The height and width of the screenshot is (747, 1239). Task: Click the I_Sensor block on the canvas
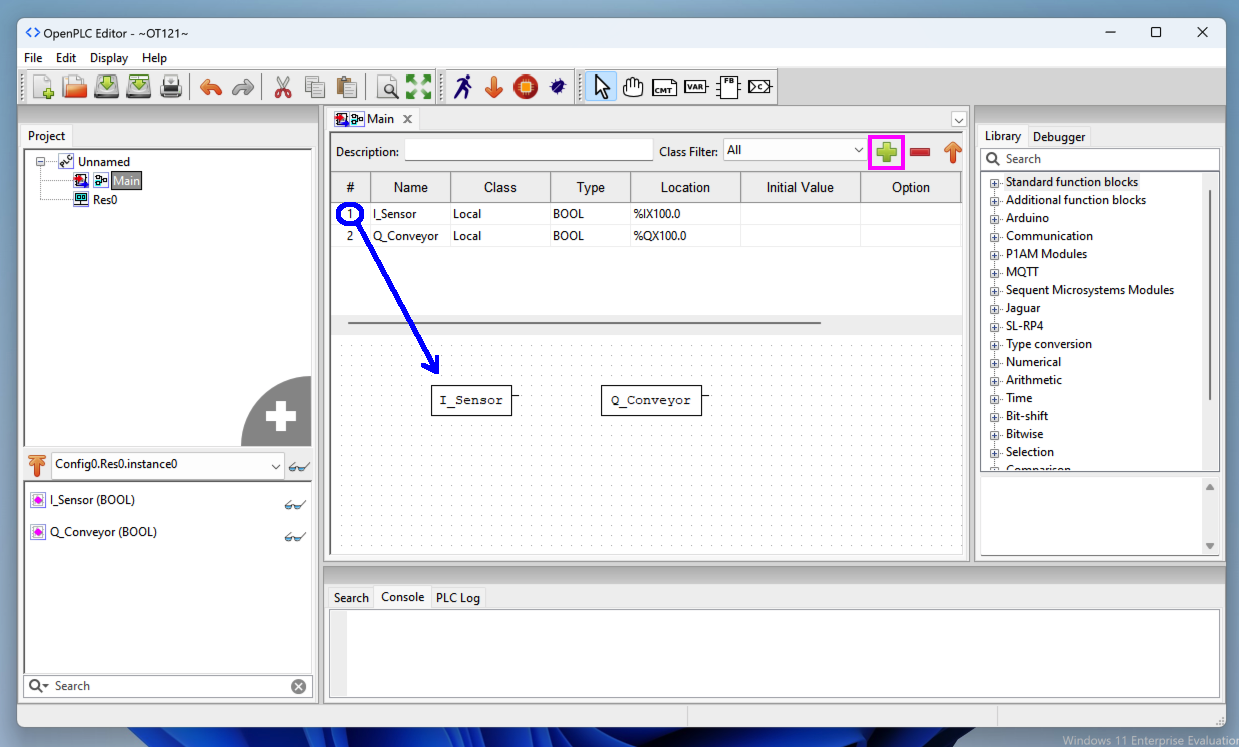coord(471,400)
